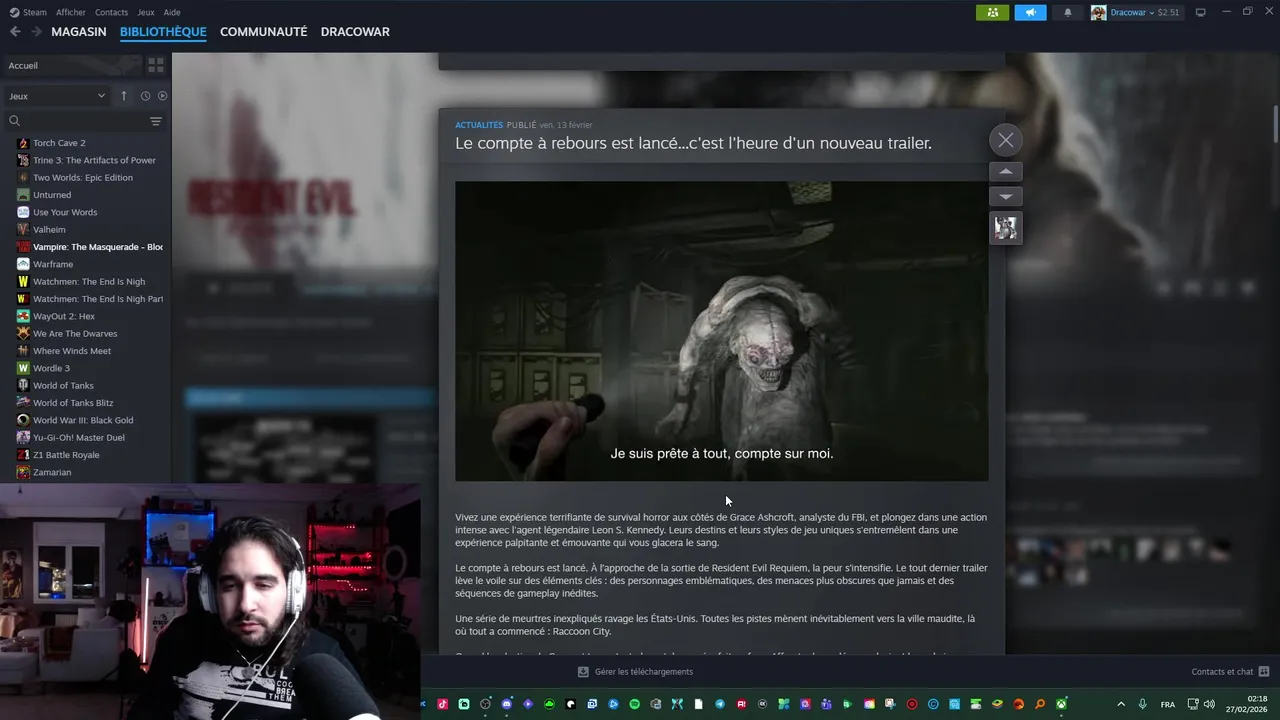Image resolution: width=1280 pixels, height=720 pixels.
Task: Open the taskbar volume control
Action: tap(1209, 704)
